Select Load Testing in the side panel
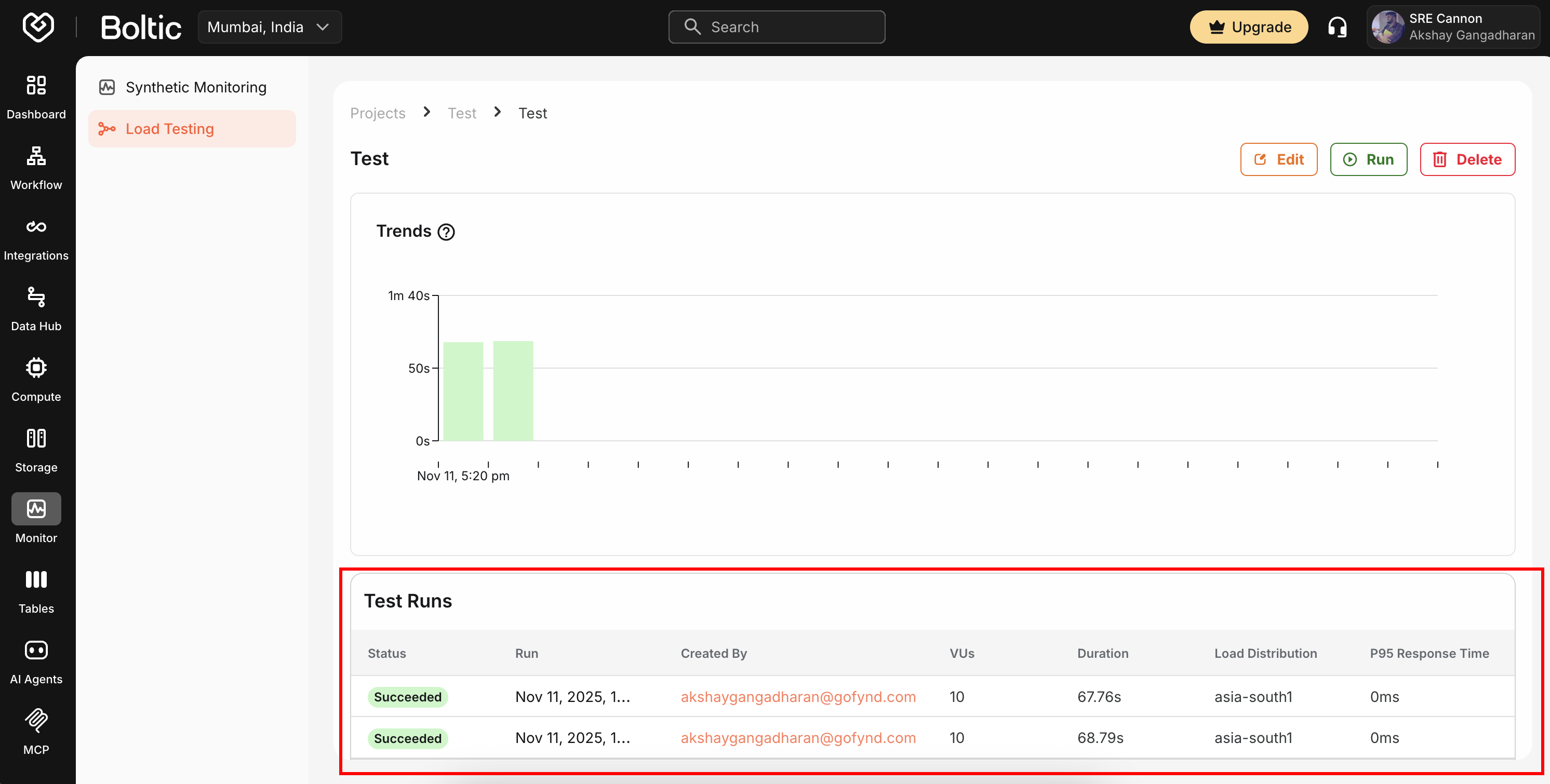Screen dimensions: 1550x784 (x=169, y=128)
